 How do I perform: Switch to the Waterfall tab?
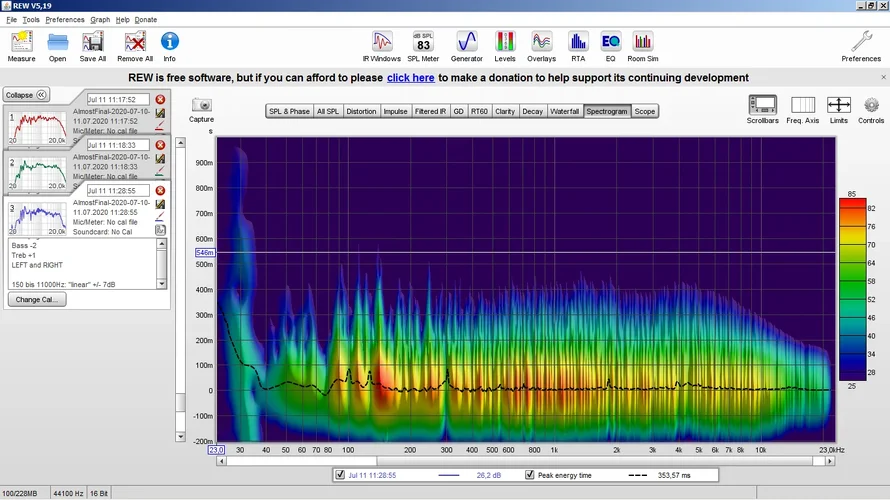pyautogui.click(x=564, y=111)
